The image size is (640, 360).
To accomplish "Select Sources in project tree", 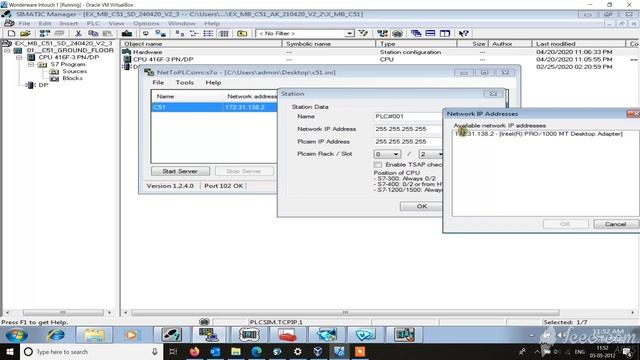I will coord(75,71).
